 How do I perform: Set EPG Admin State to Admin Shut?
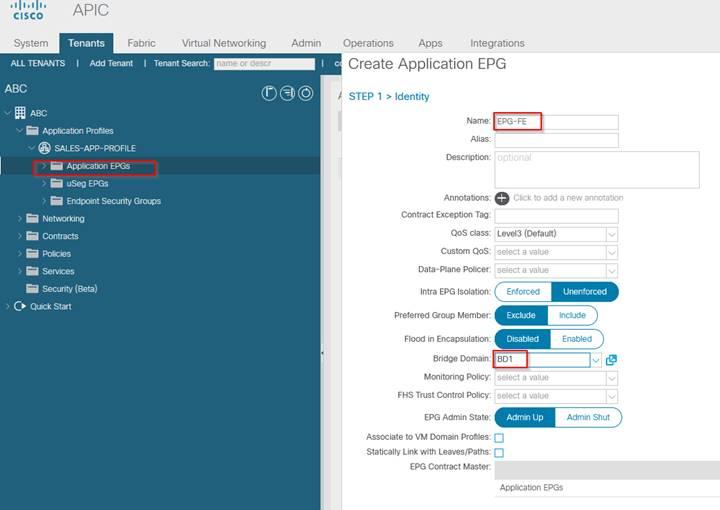tap(588, 417)
